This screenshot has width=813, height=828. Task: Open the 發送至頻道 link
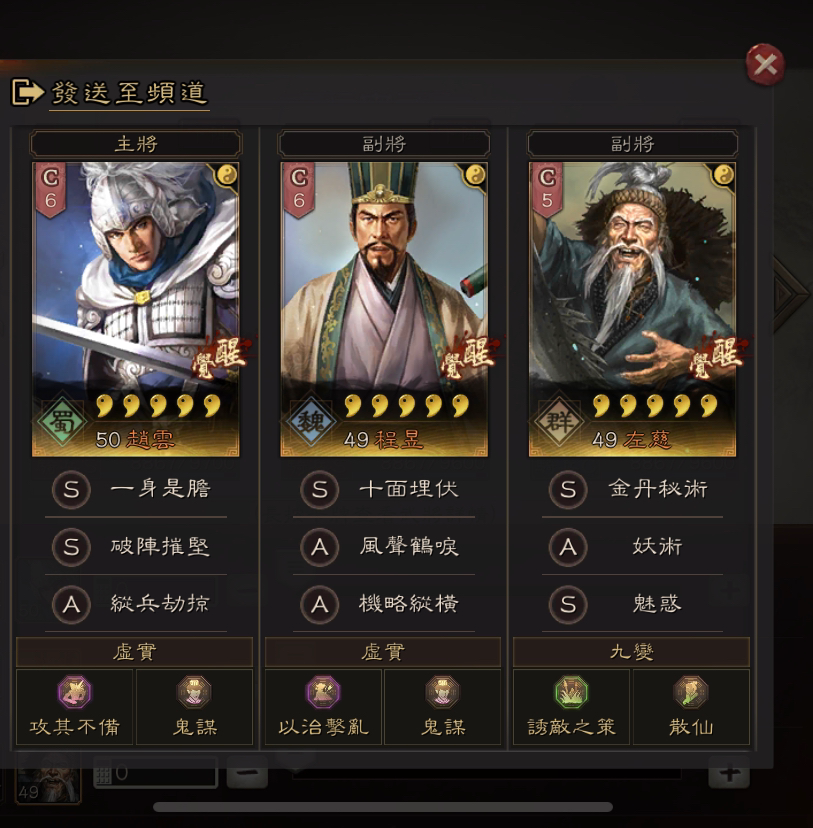pyautogui.click(x=129, y=93)
